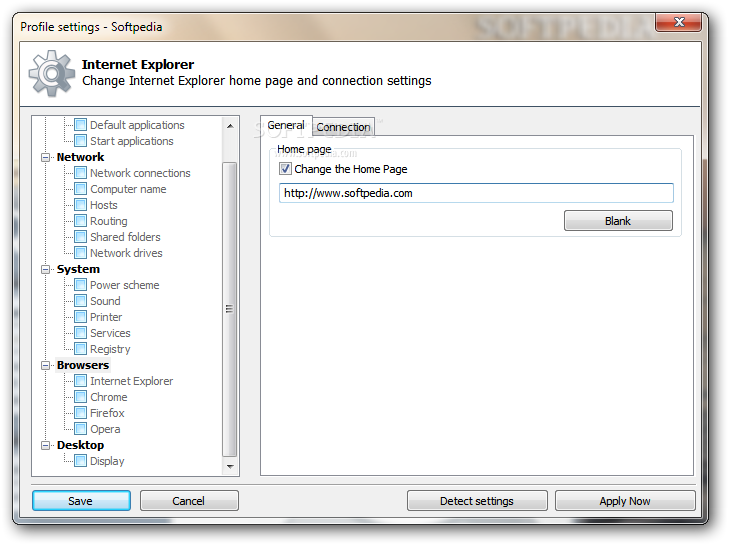Select the Network drives tree label
Screen dimensions: 729x545
[x=126, y=253]
